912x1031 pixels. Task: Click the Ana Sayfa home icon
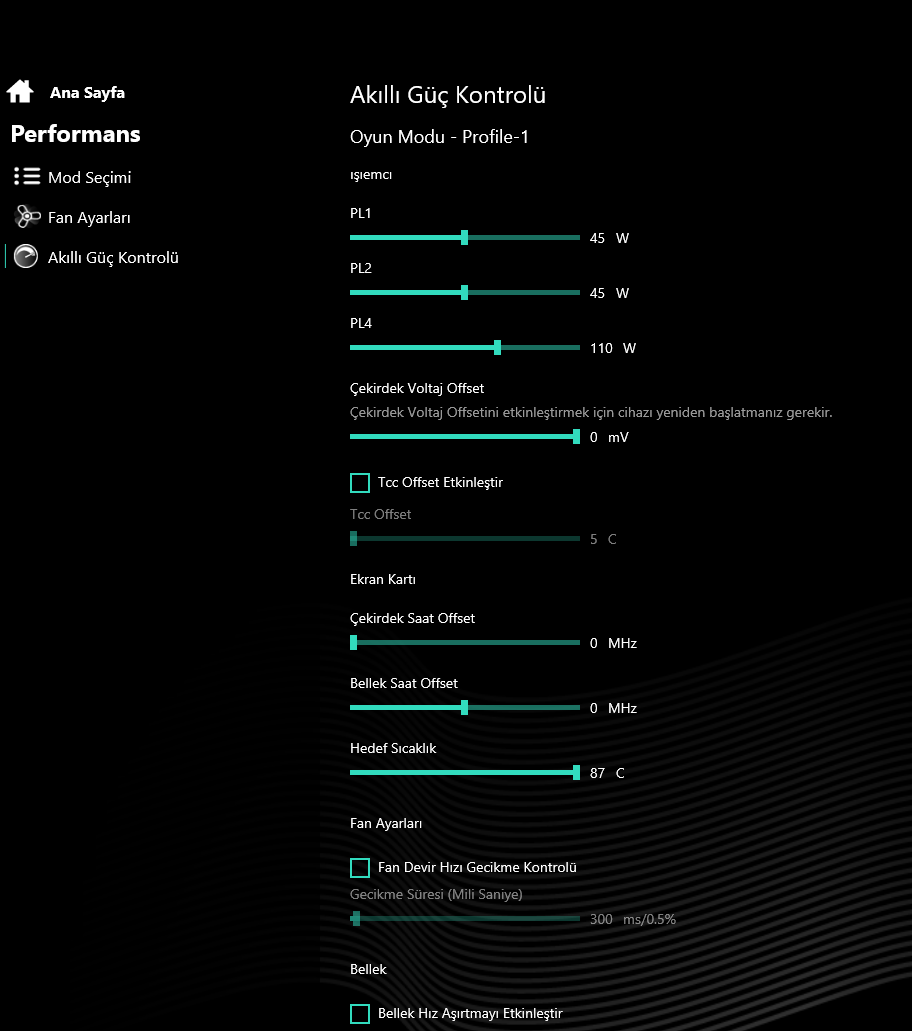click(x=20, y=92)
